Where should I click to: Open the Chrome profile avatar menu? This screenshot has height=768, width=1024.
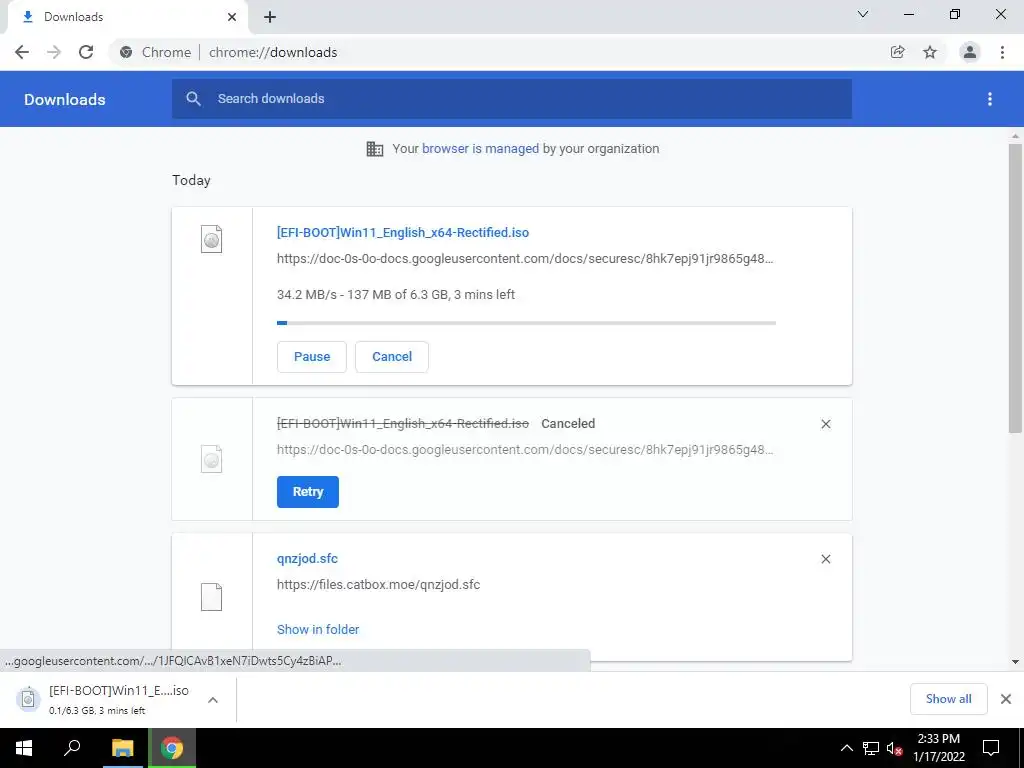(970, 52)
